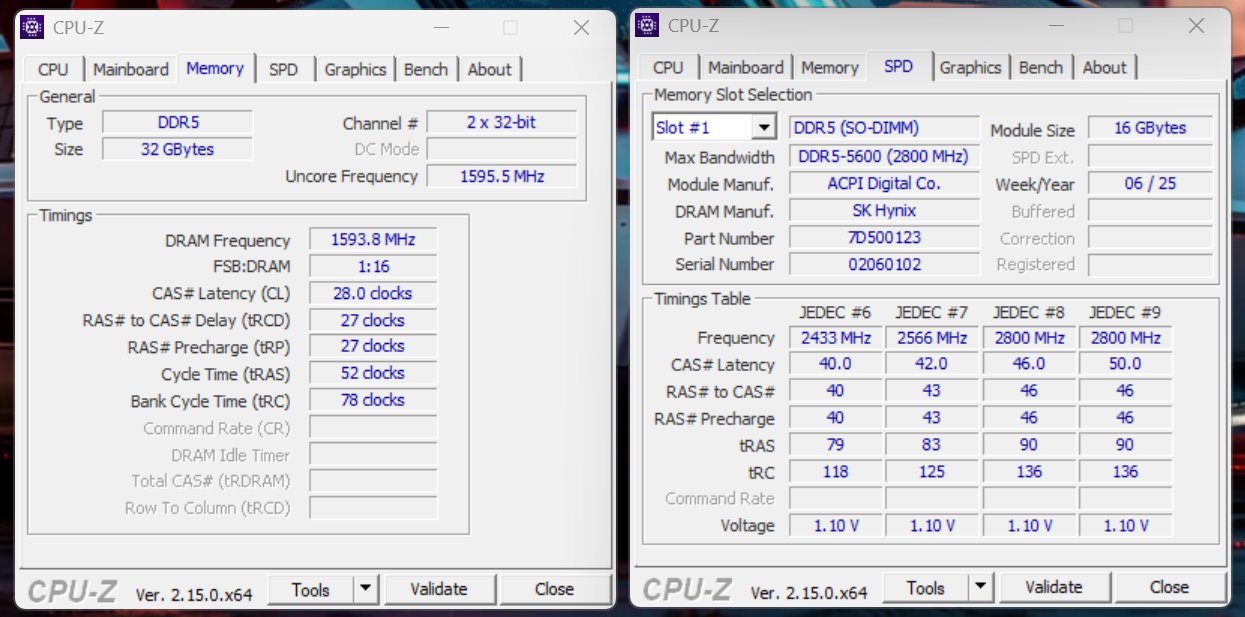
Task: Click the Size field showing 32 GBytes
Action: point(178,149)
